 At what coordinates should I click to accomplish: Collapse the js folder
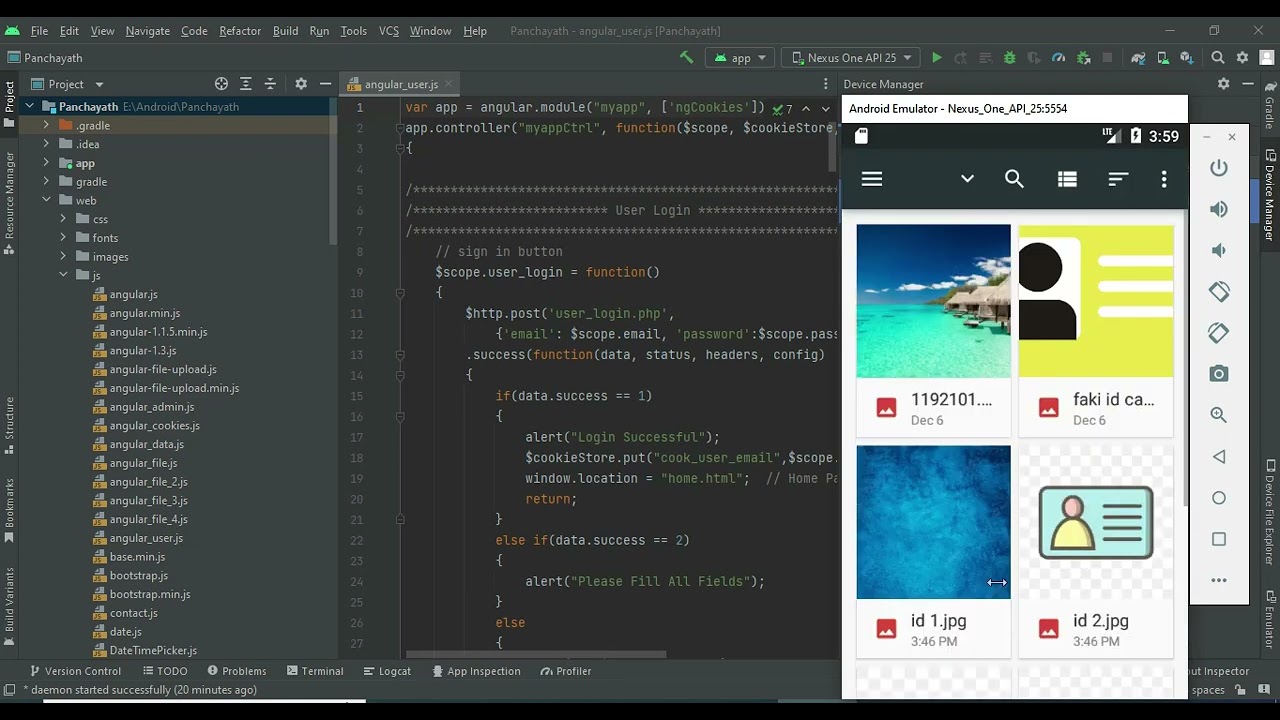point(63,275)
